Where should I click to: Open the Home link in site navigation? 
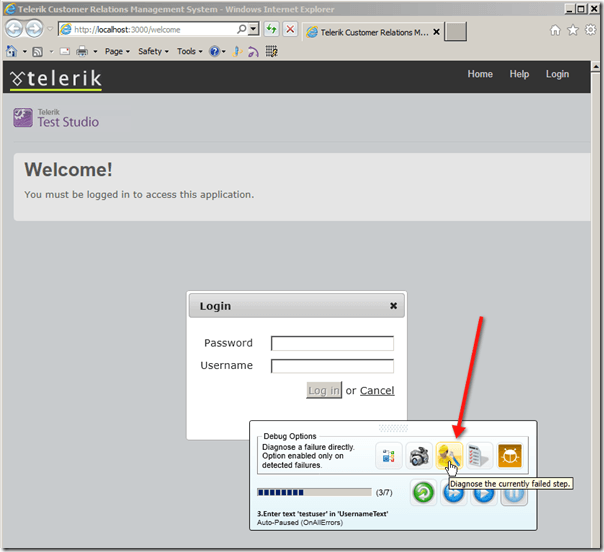480,74
